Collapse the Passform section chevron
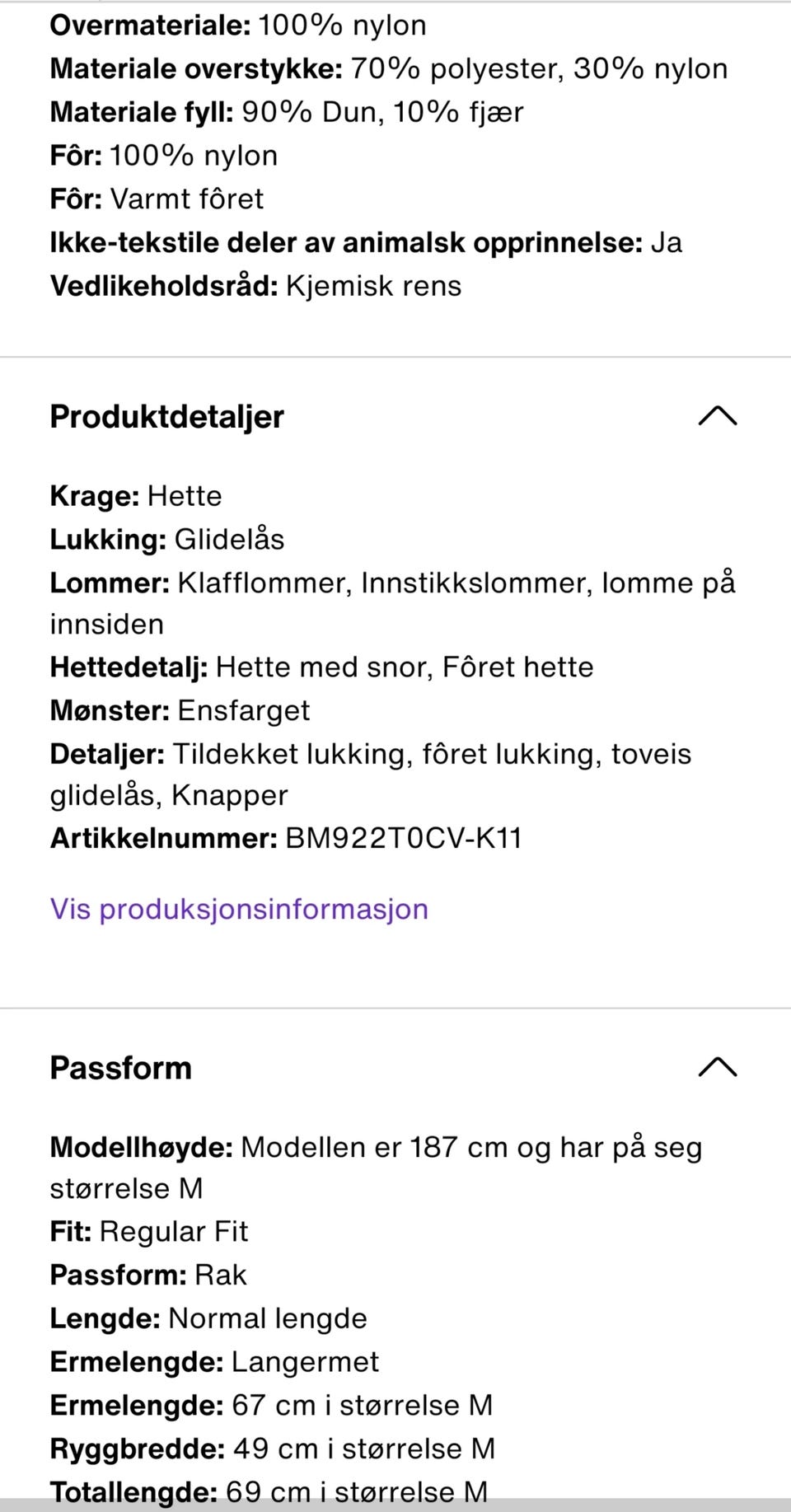 (x=717, y=1068)
